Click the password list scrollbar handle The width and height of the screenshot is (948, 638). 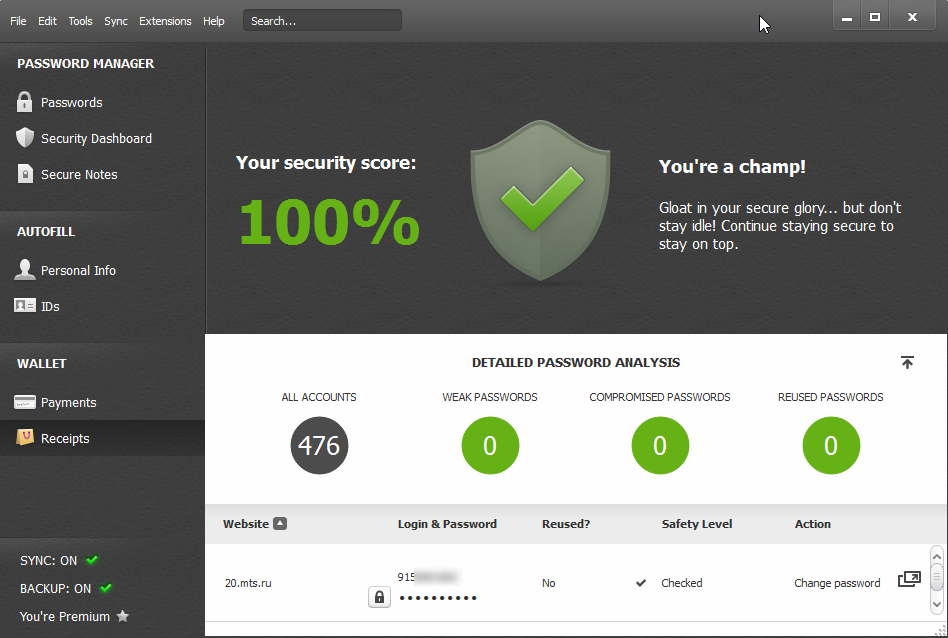(937, 578)
